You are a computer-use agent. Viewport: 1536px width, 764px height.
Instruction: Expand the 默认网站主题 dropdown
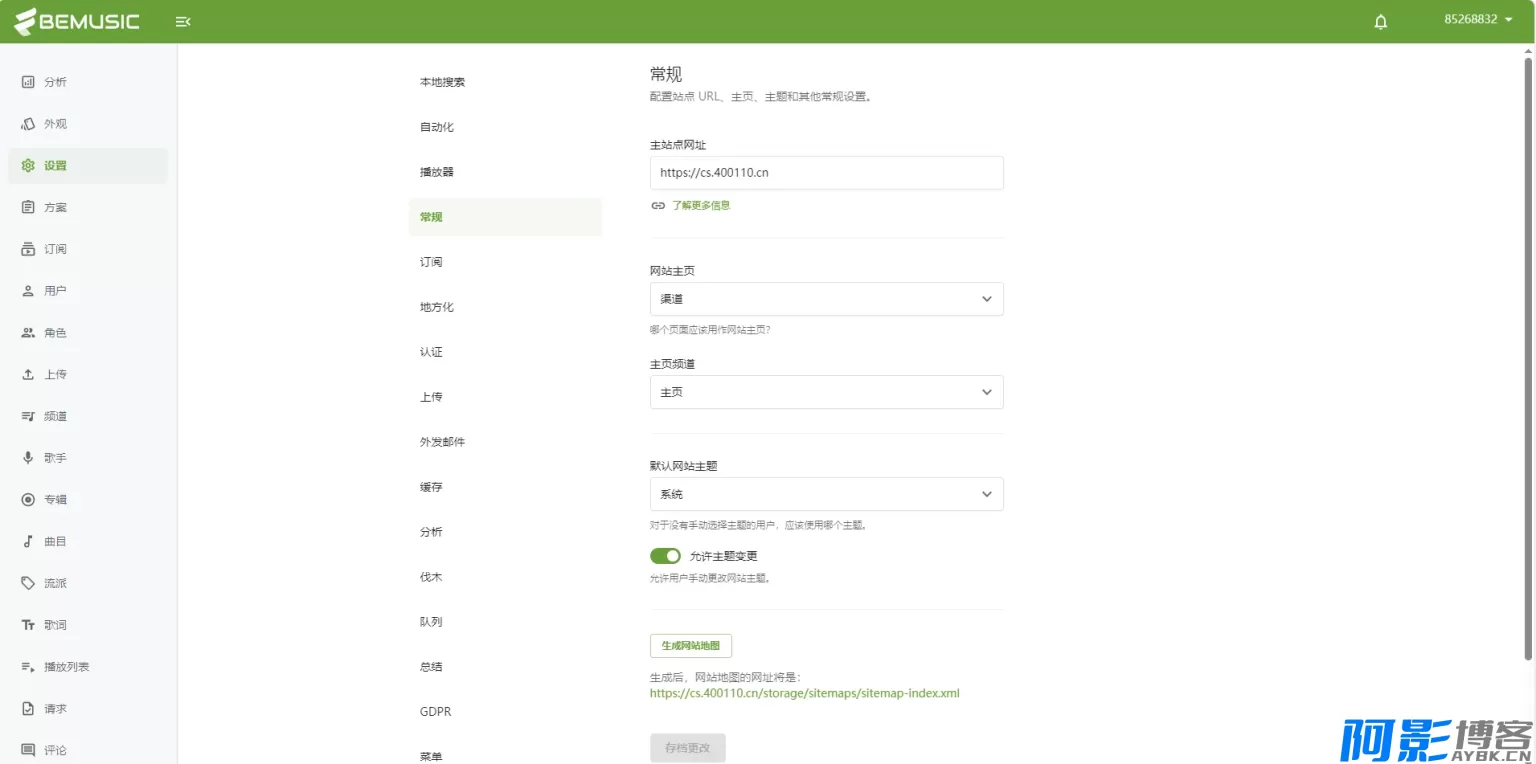click(826, 494)
